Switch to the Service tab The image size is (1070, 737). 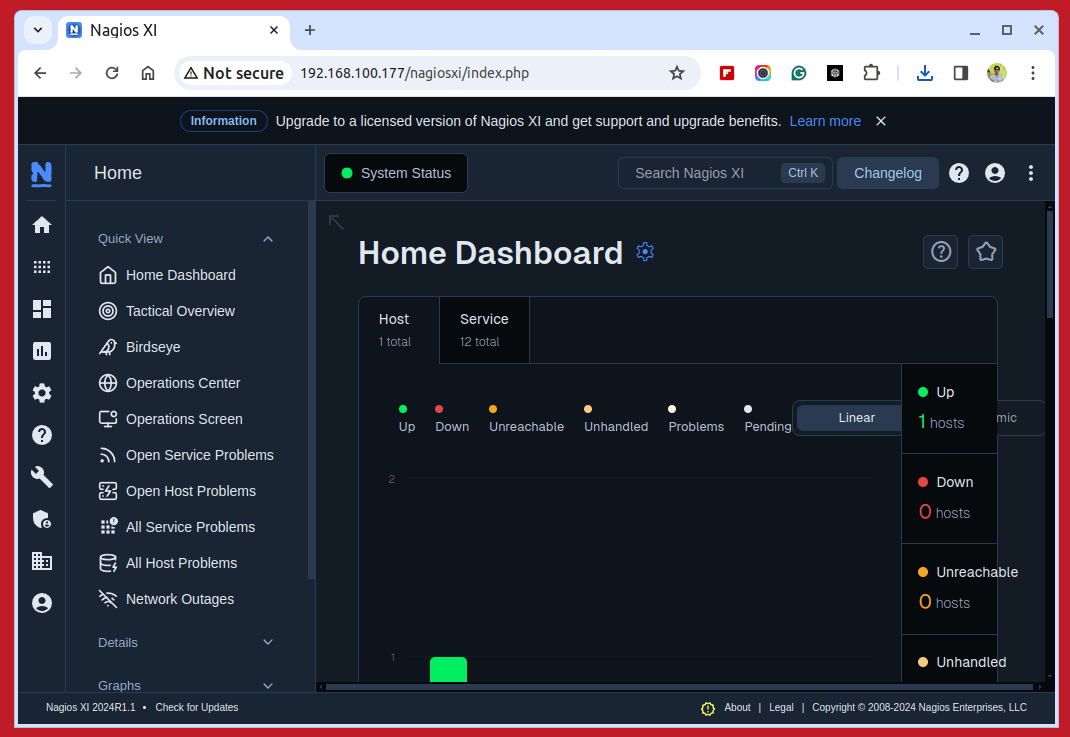click(484, 329)
